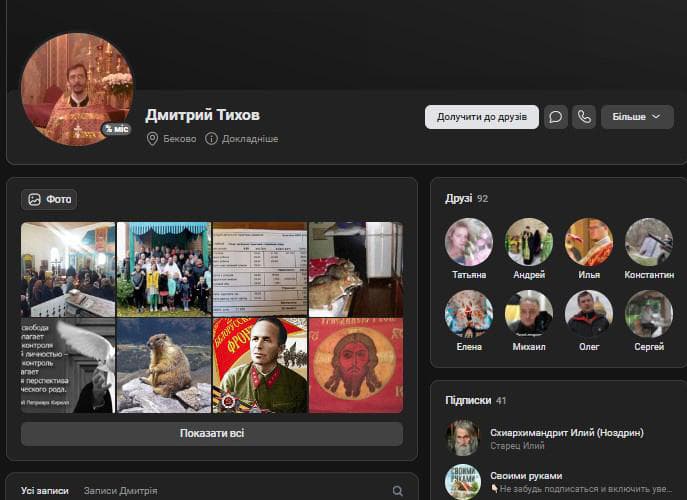Open the Докладніше details link
This screenshot has height=500, width=687.
pyautogui.click(x=249, y=139)
